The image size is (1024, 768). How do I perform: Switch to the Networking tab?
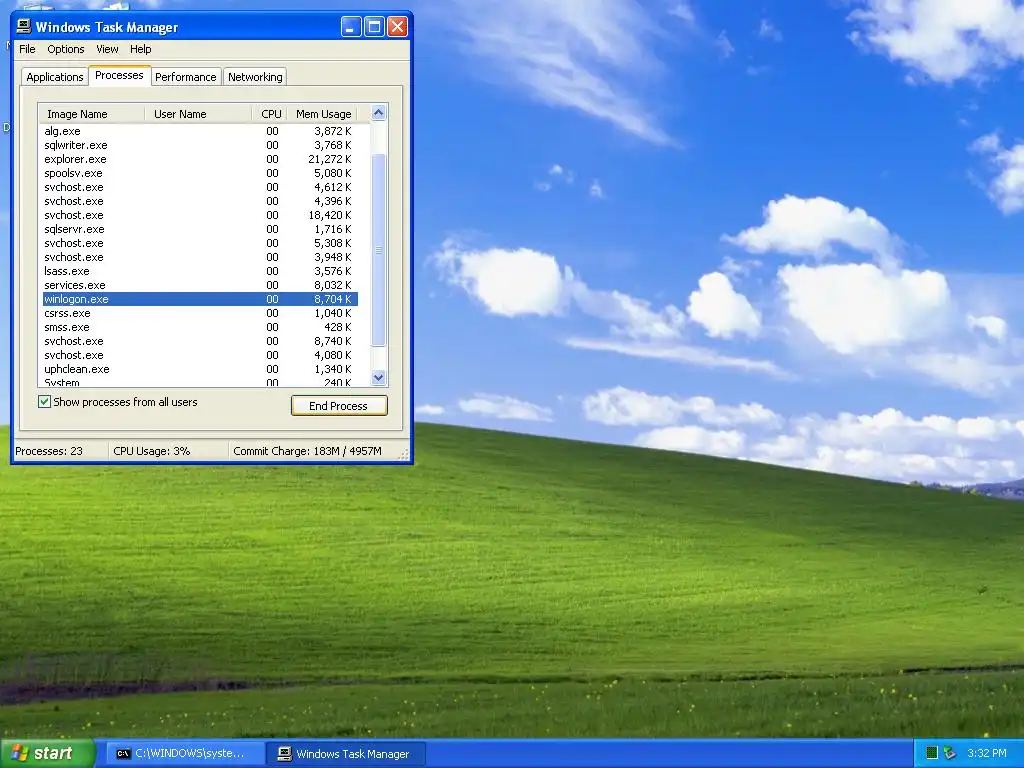255,77
